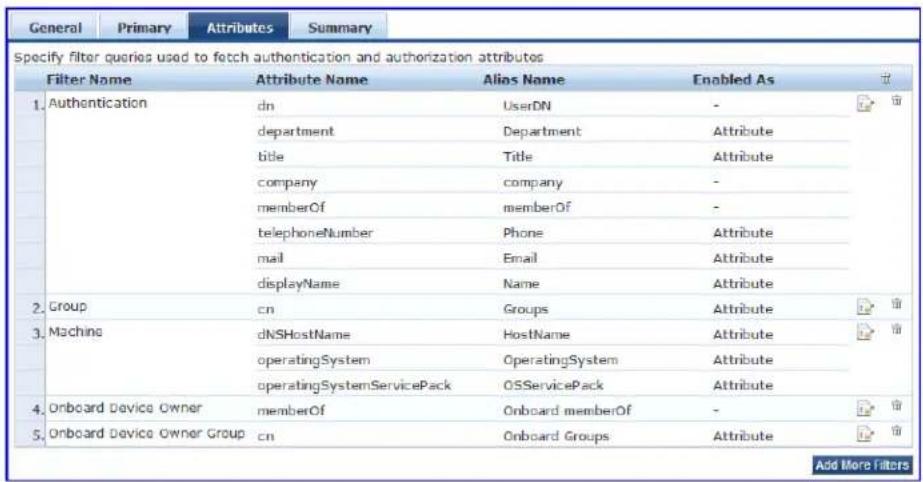Delete the Machine filter trash icon
The width and height of the screenshot is (923, 482).
point(896,329)
